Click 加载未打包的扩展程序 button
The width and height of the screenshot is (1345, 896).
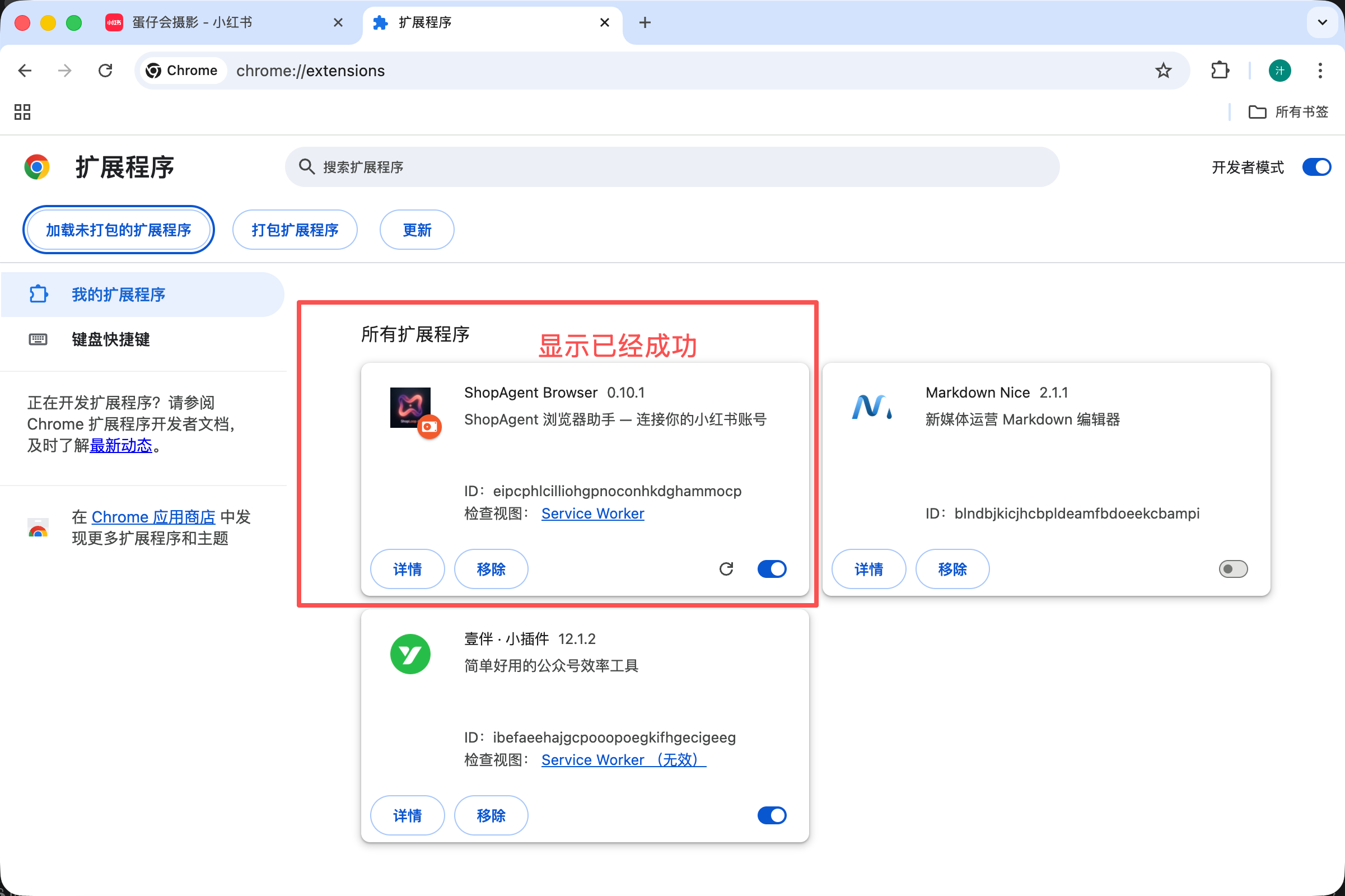118,230
